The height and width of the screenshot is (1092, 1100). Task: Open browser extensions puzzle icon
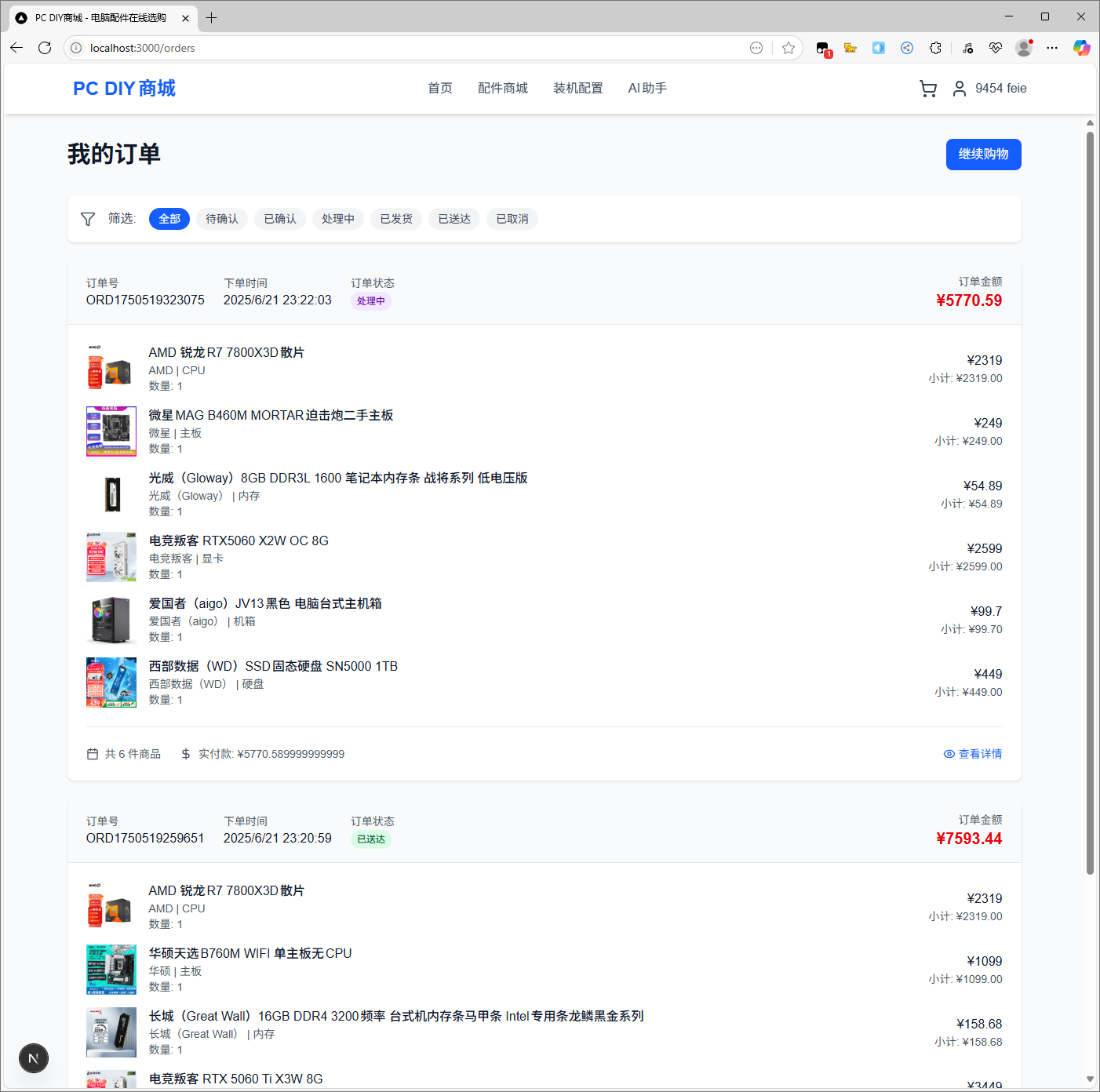[x=935, y=48]
